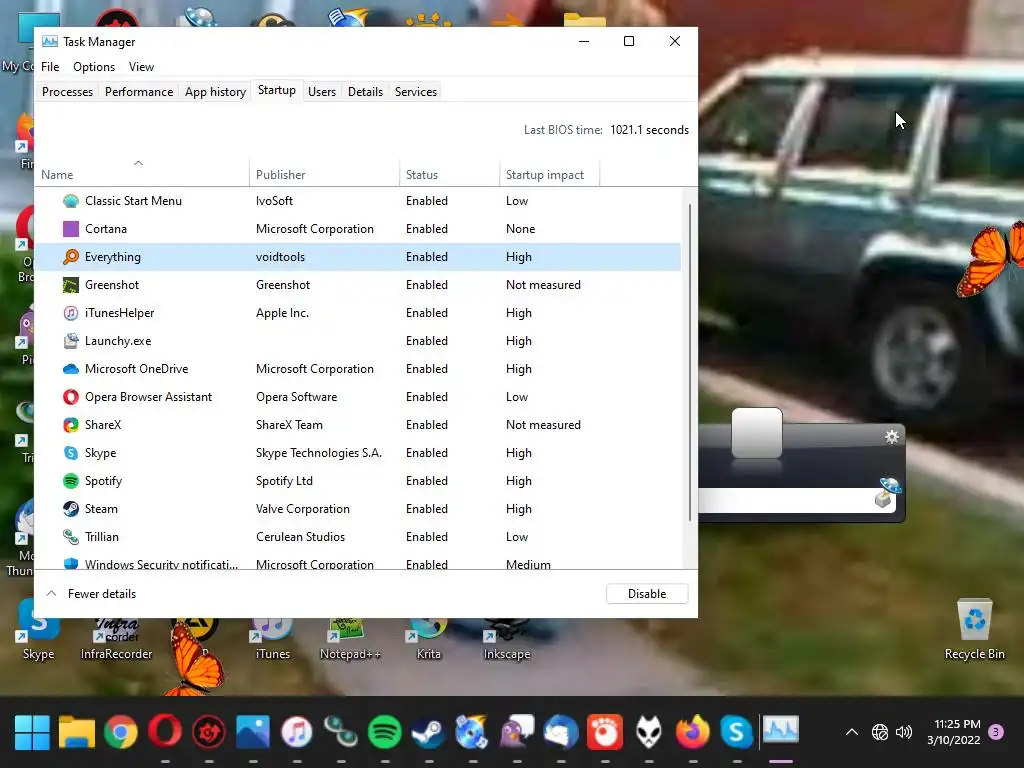The image size is (1024, 768).
Task: Launch Chrome from the taskbar
Action: [121, 732]
